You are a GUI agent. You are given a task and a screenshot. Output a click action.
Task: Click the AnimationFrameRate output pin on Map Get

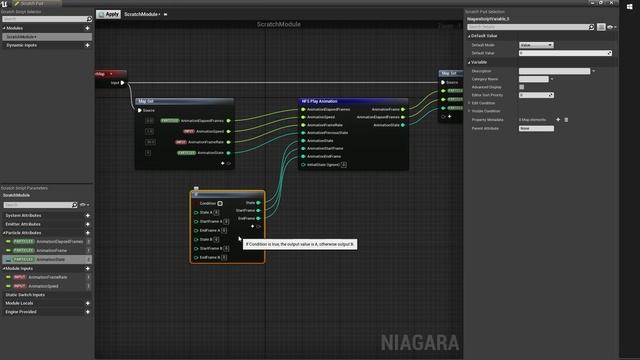click(x=229, y=142)
